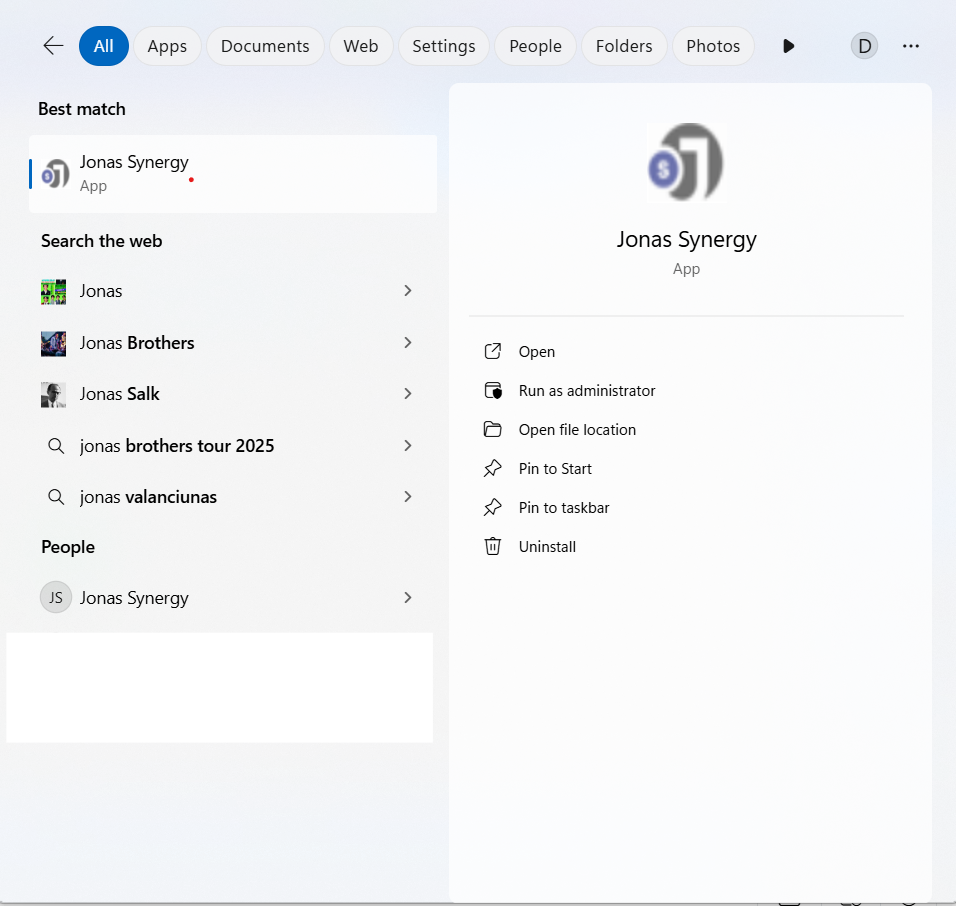Click the back arrow icon

pyautogui.click(x=53, y=46)
